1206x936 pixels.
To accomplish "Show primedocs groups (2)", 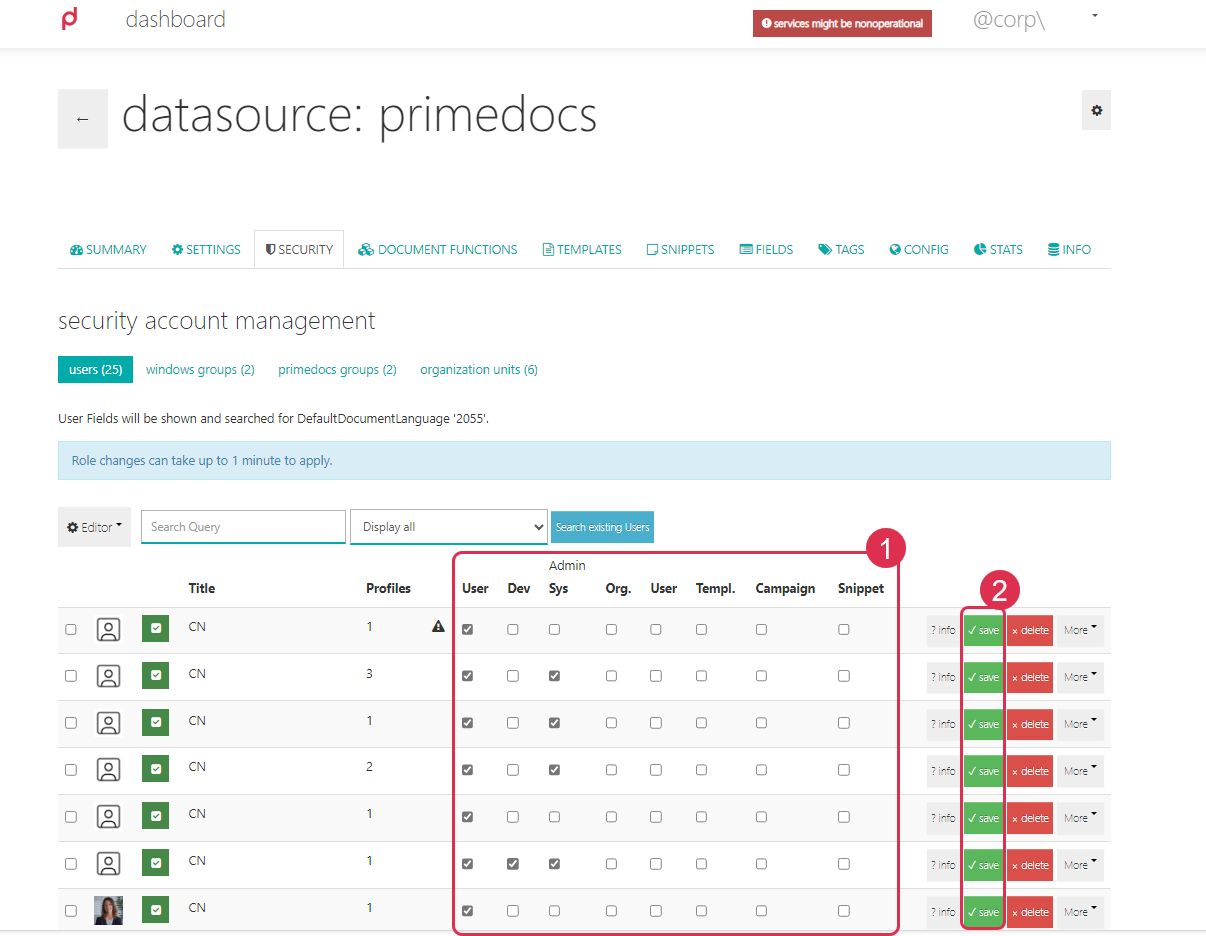I will 337,370.
